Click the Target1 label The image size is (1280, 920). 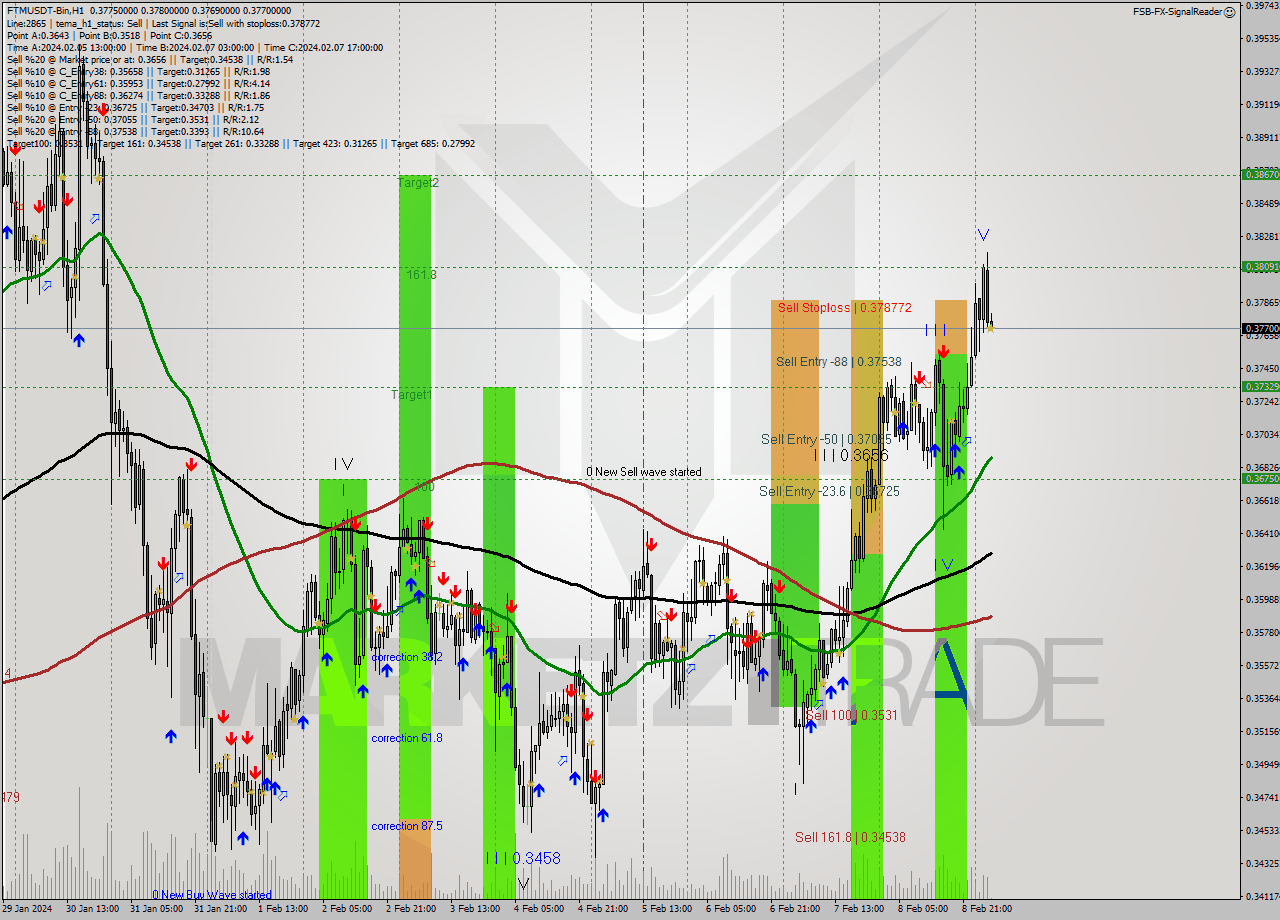[x=412, y=395]
